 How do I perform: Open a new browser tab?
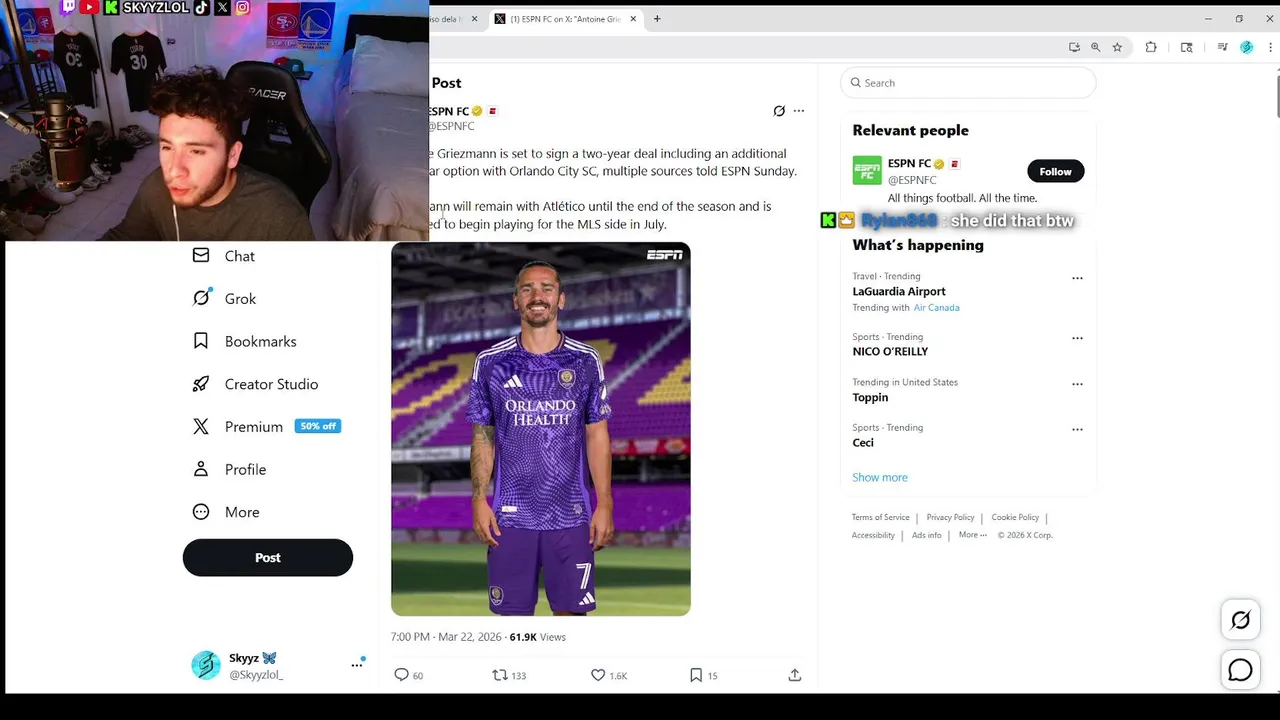pos(657,19)
